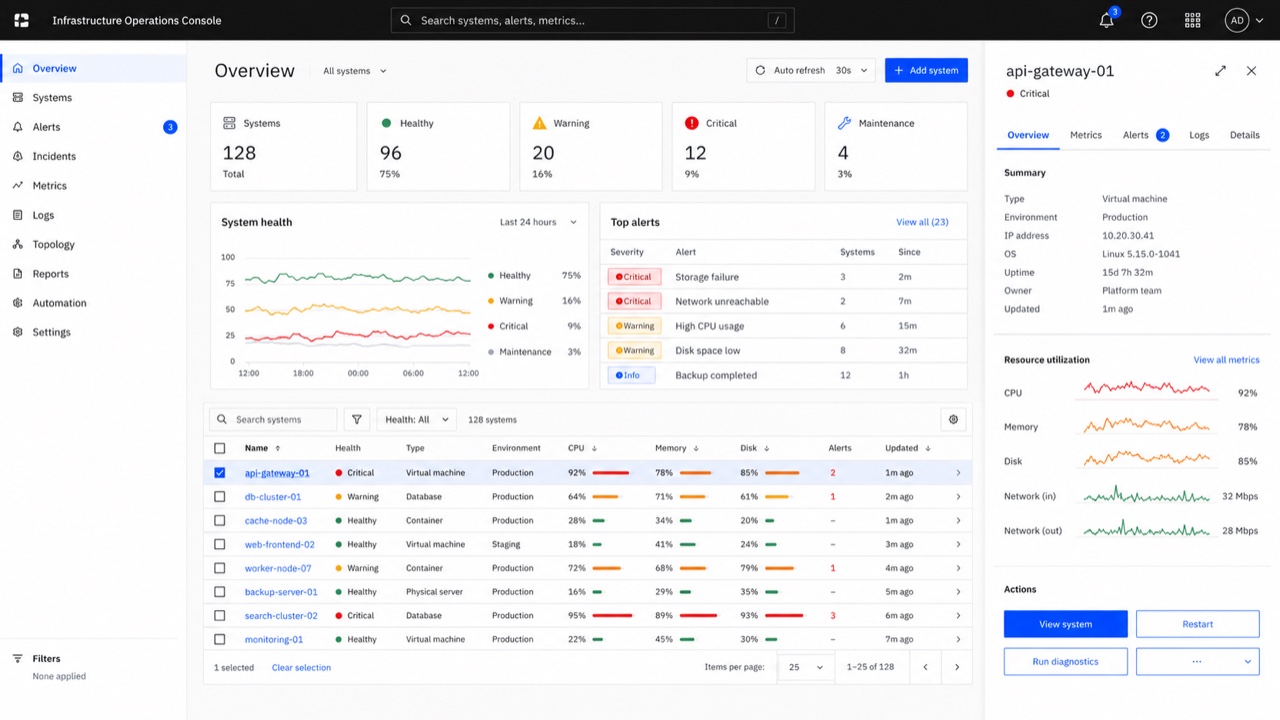
Task: Go to the previous page arrow
Action: 925,667
